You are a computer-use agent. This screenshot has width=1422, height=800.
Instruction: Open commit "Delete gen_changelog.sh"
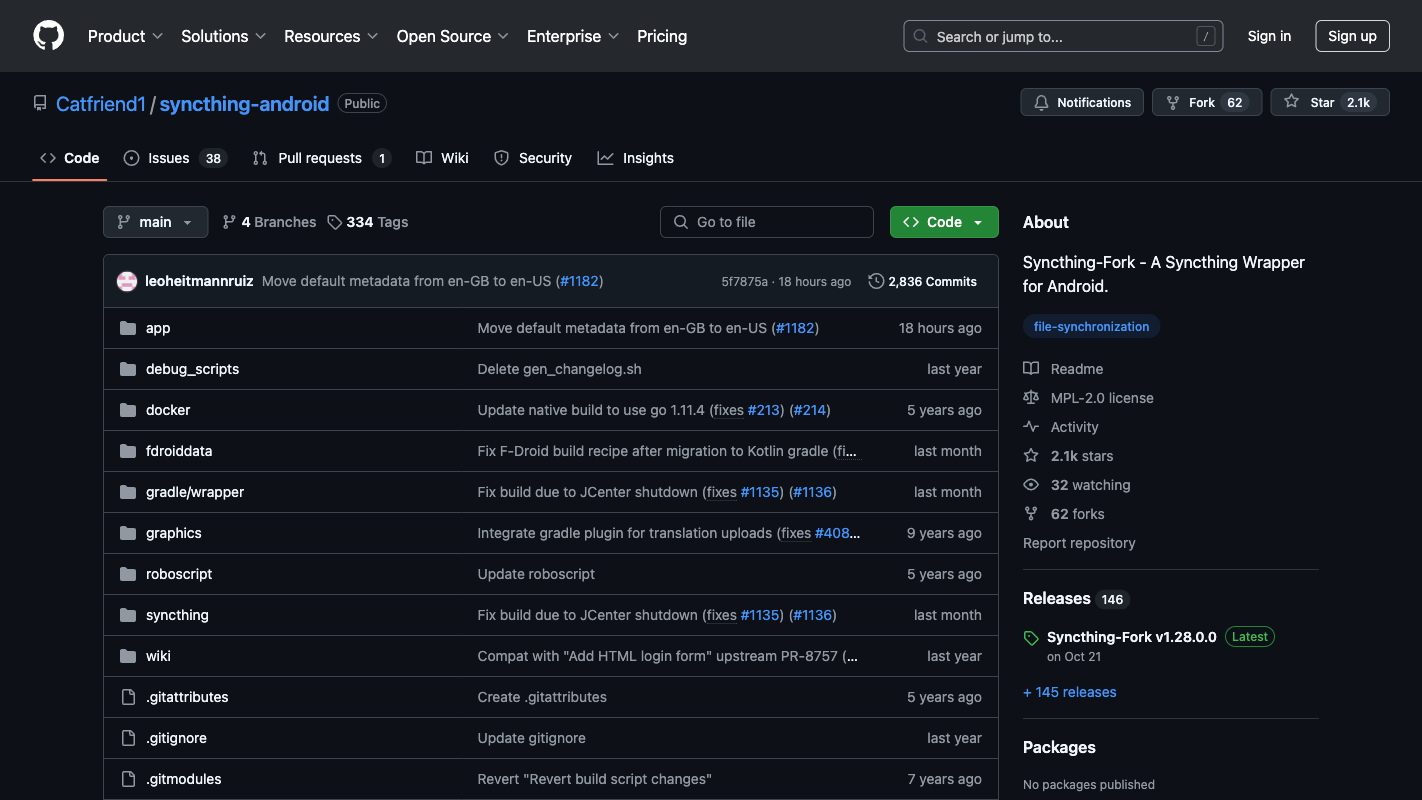click(x=559, y=369)
